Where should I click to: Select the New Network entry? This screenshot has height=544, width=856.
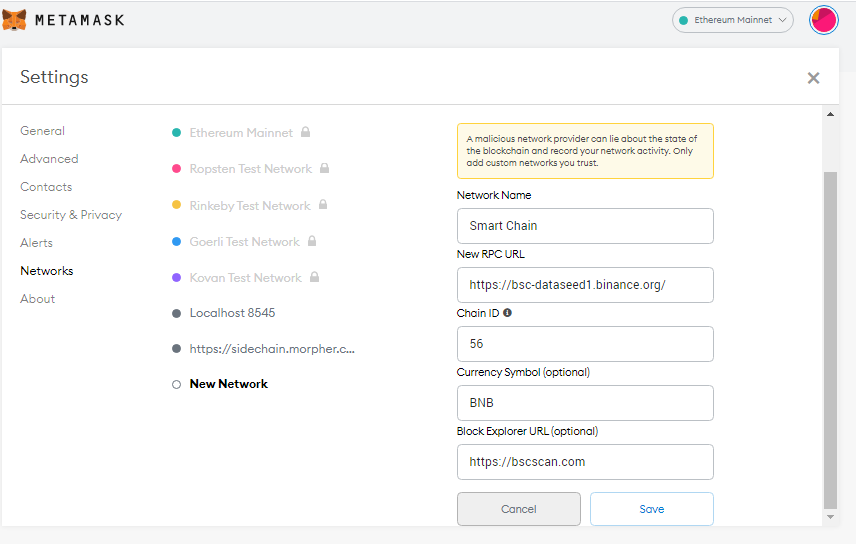[x=228, y=384]
